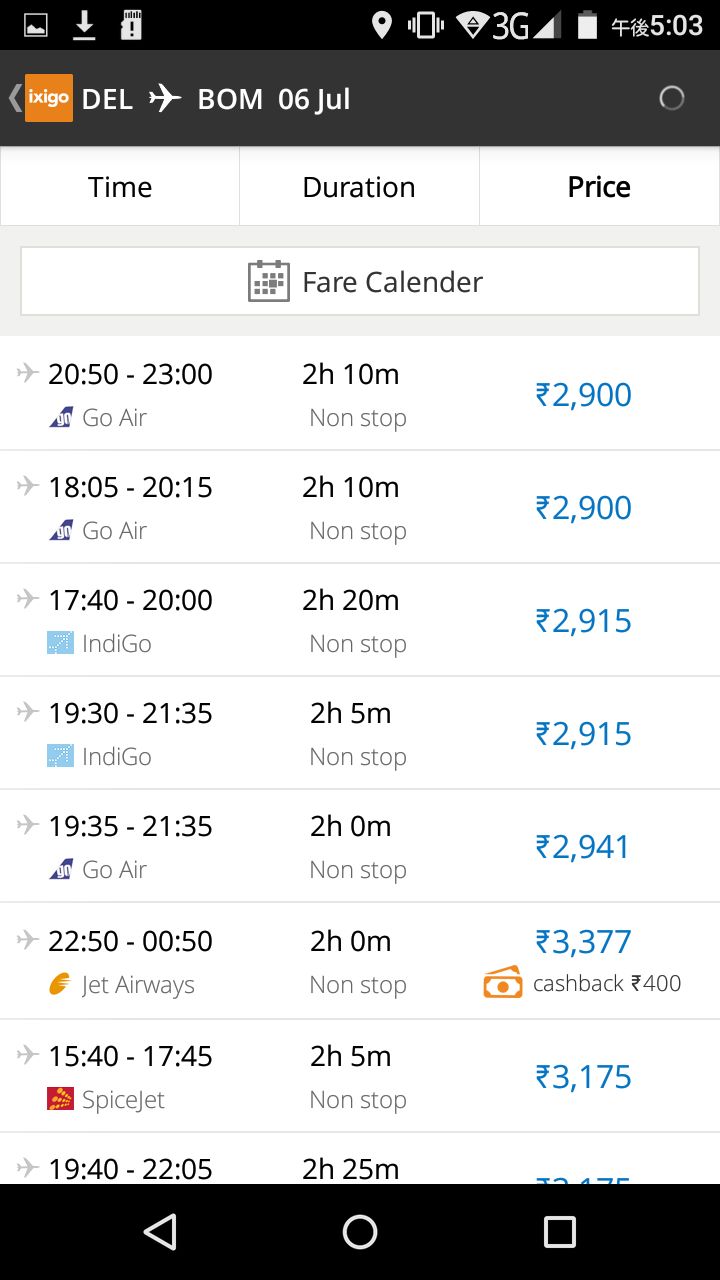Select the ₹2,900 price for 18:05 flight

pos(584,508)
